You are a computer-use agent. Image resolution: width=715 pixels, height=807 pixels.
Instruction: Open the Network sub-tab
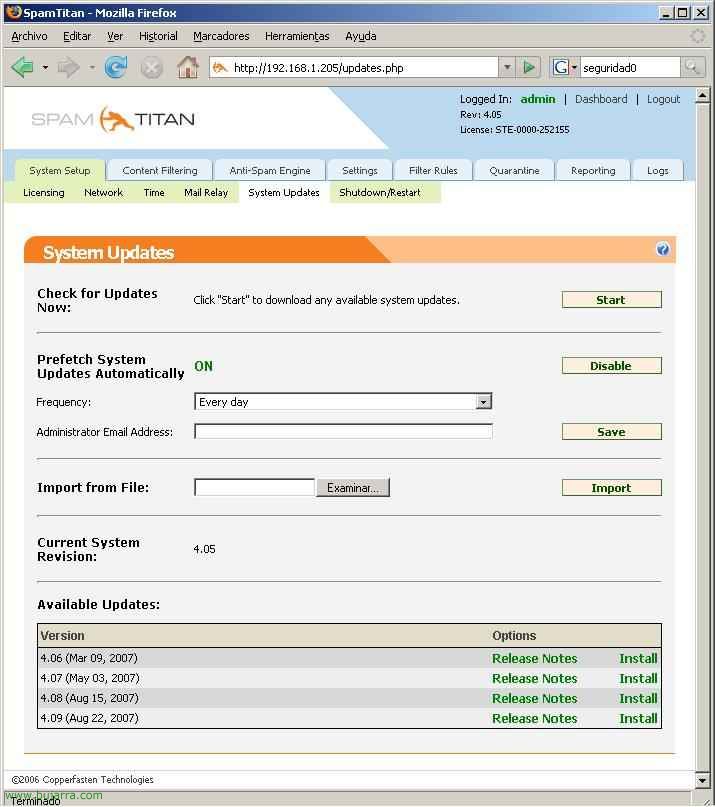click(x=103, y=192)
